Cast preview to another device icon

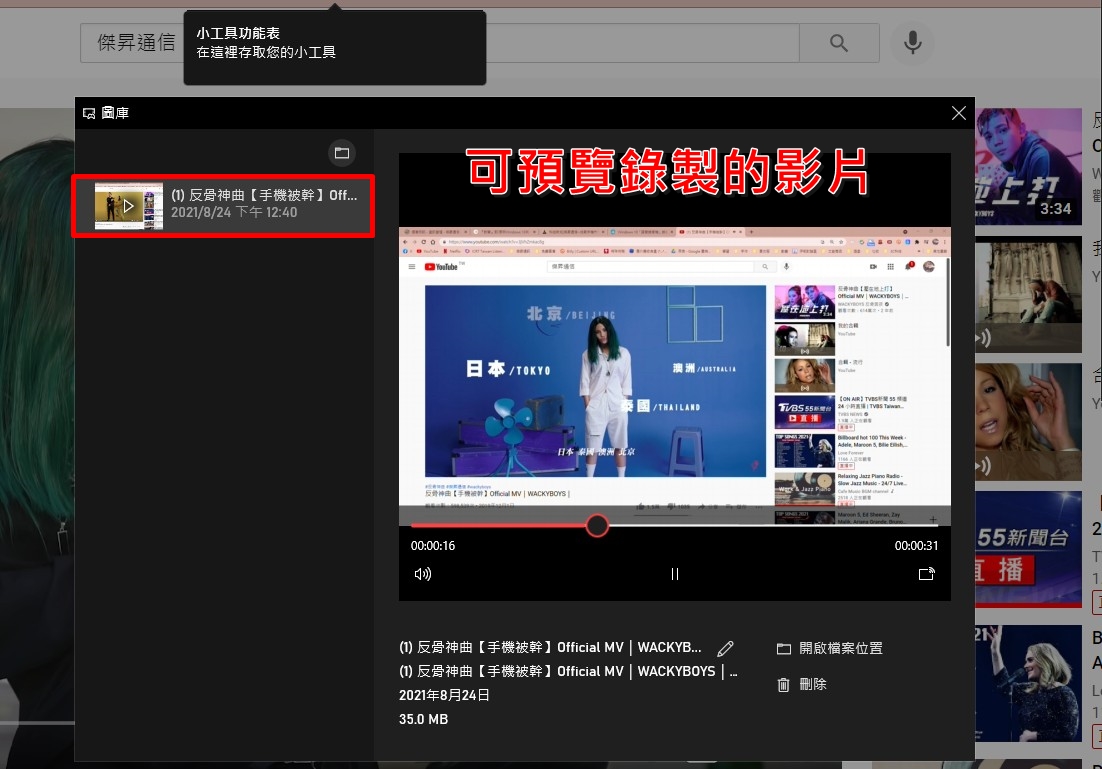927,574
